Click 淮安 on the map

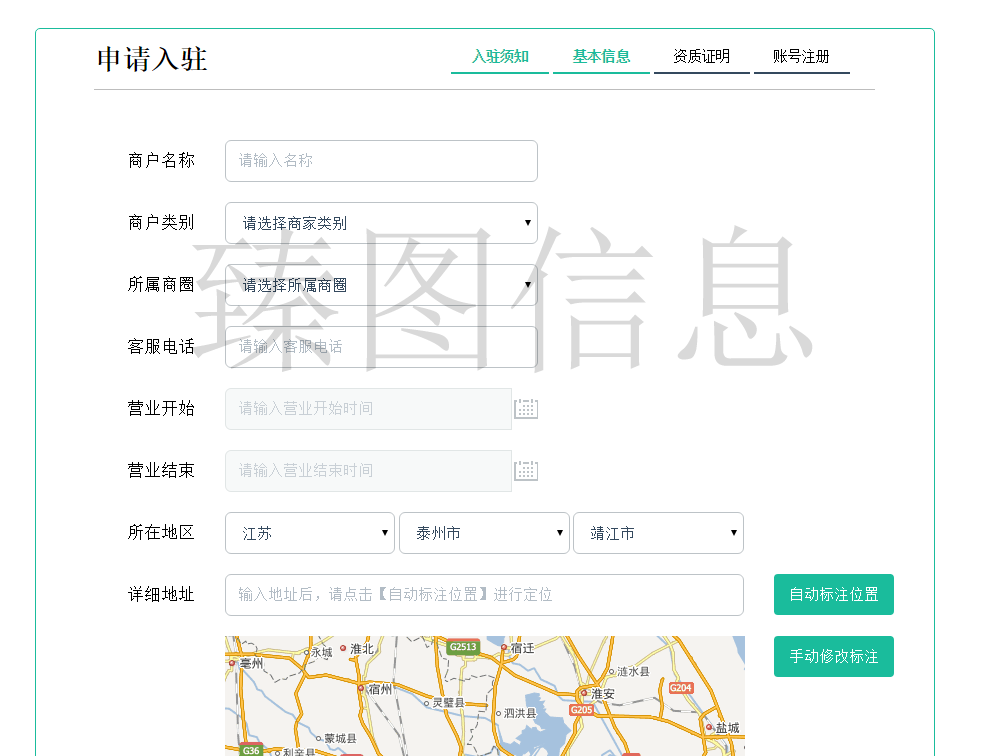(602, 693)
